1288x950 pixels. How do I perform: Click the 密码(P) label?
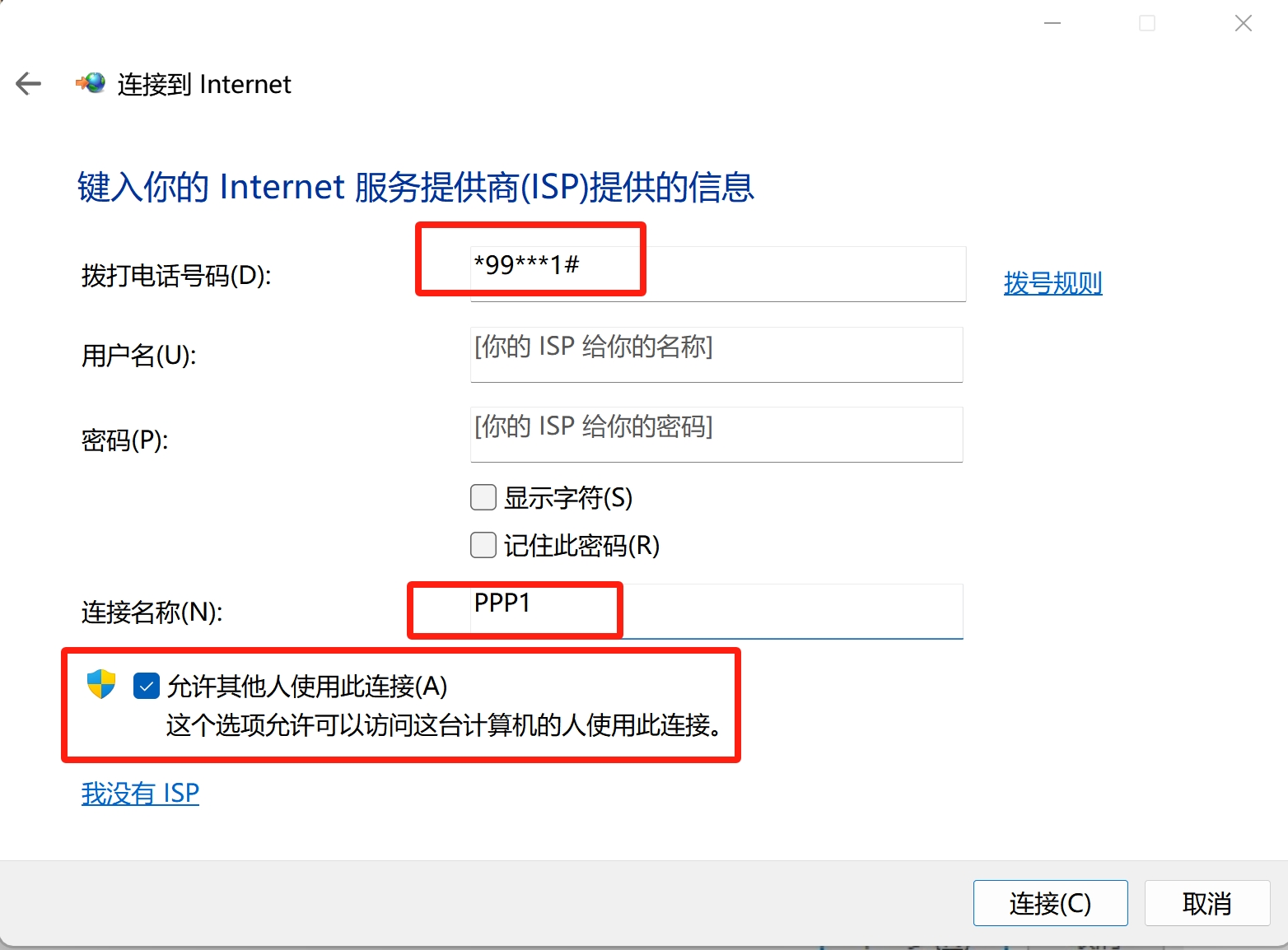(124, 440)
